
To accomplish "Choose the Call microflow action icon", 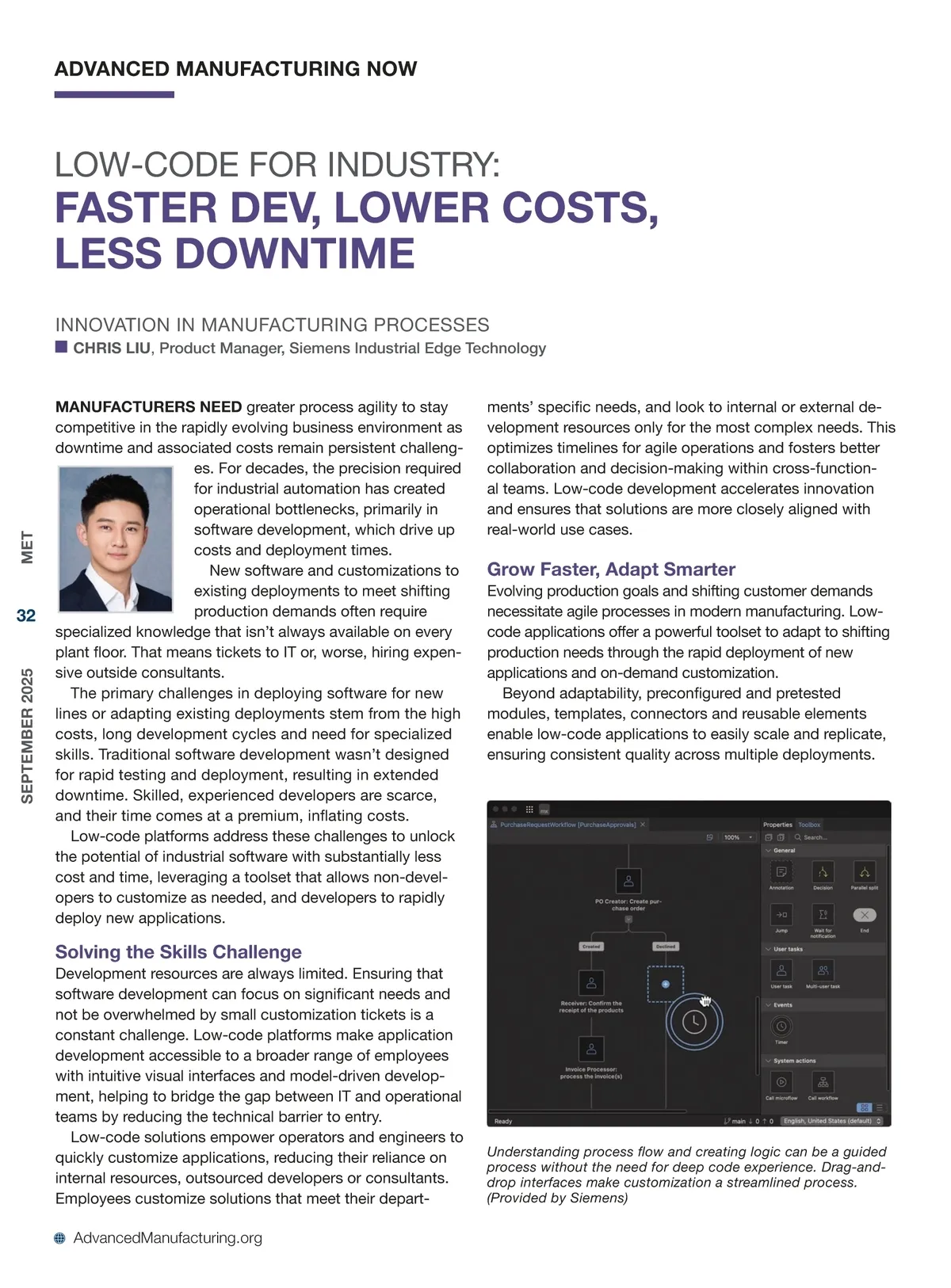I will [781, 1081].
